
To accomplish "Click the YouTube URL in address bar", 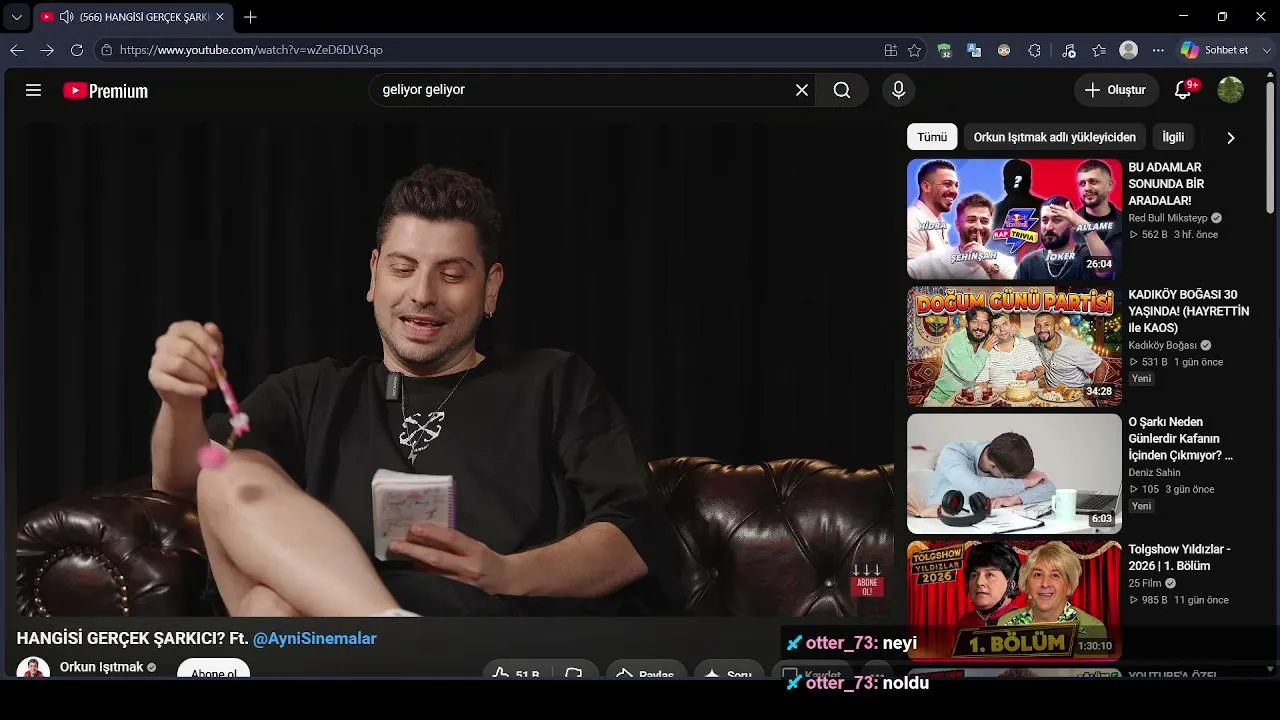I will click(251, 50).
